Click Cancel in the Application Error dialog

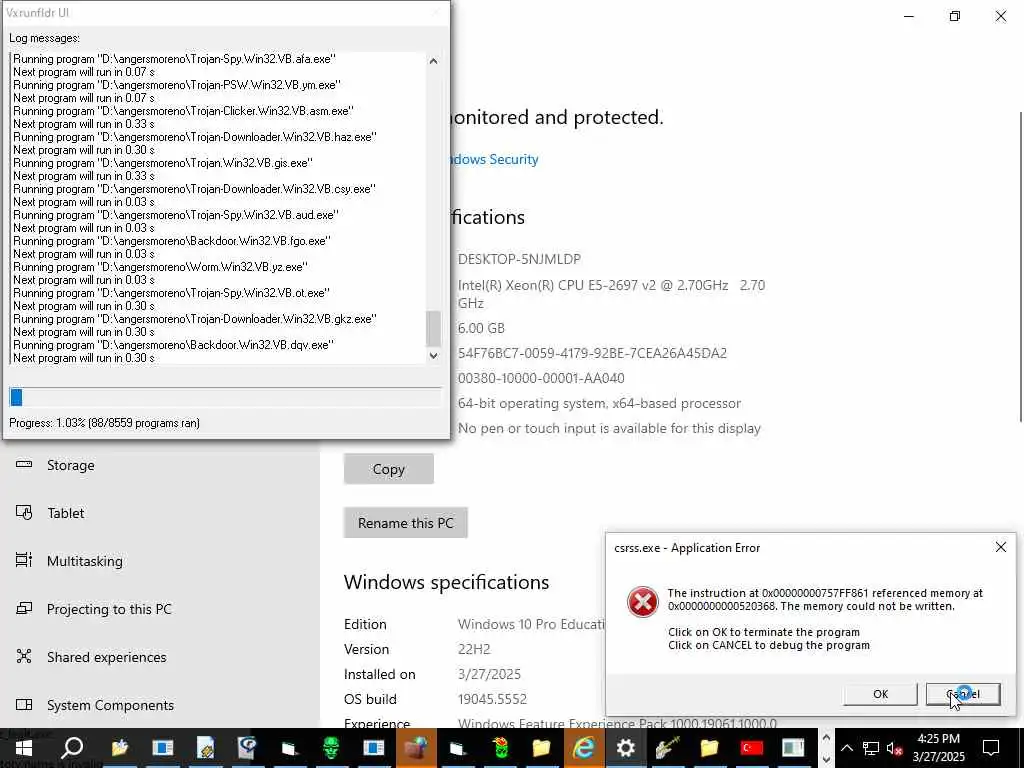coord(963,694)
